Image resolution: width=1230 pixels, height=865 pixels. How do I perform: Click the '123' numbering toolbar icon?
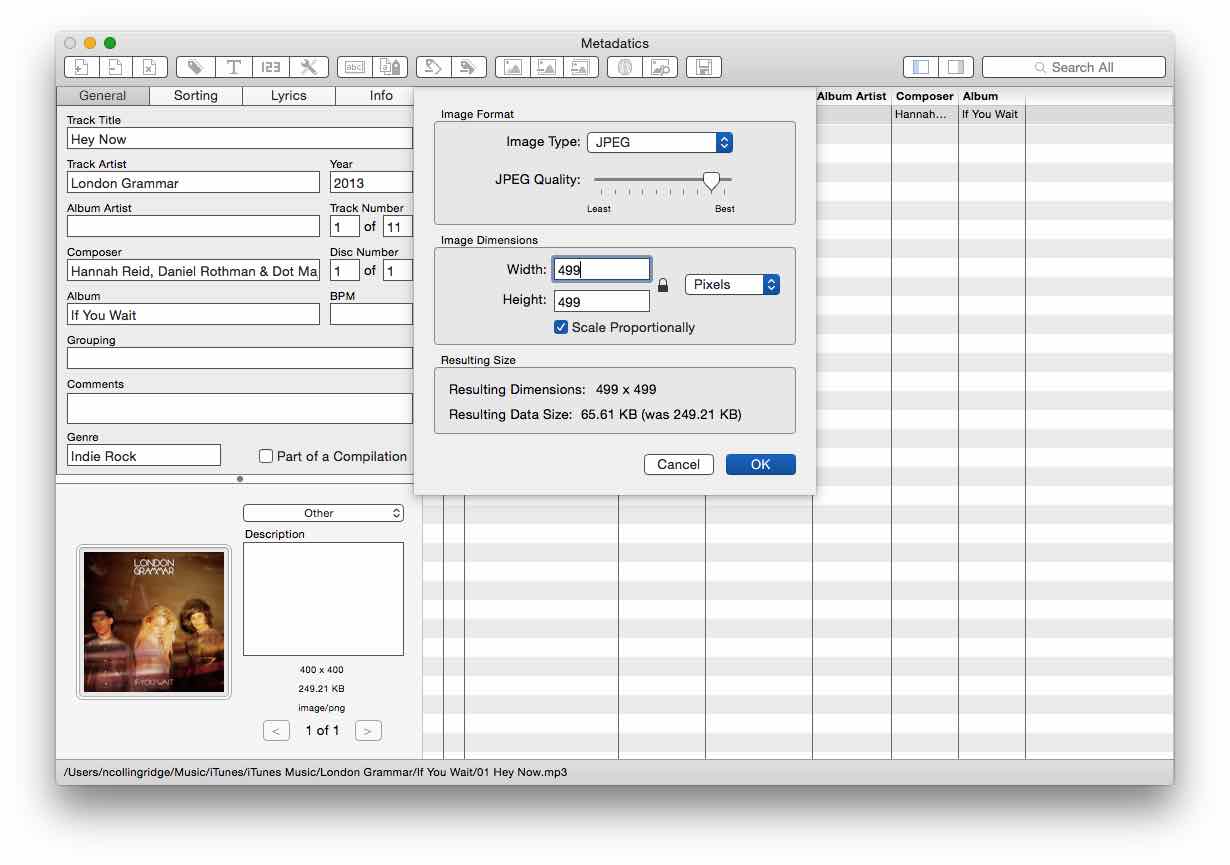tap(271, 67)
